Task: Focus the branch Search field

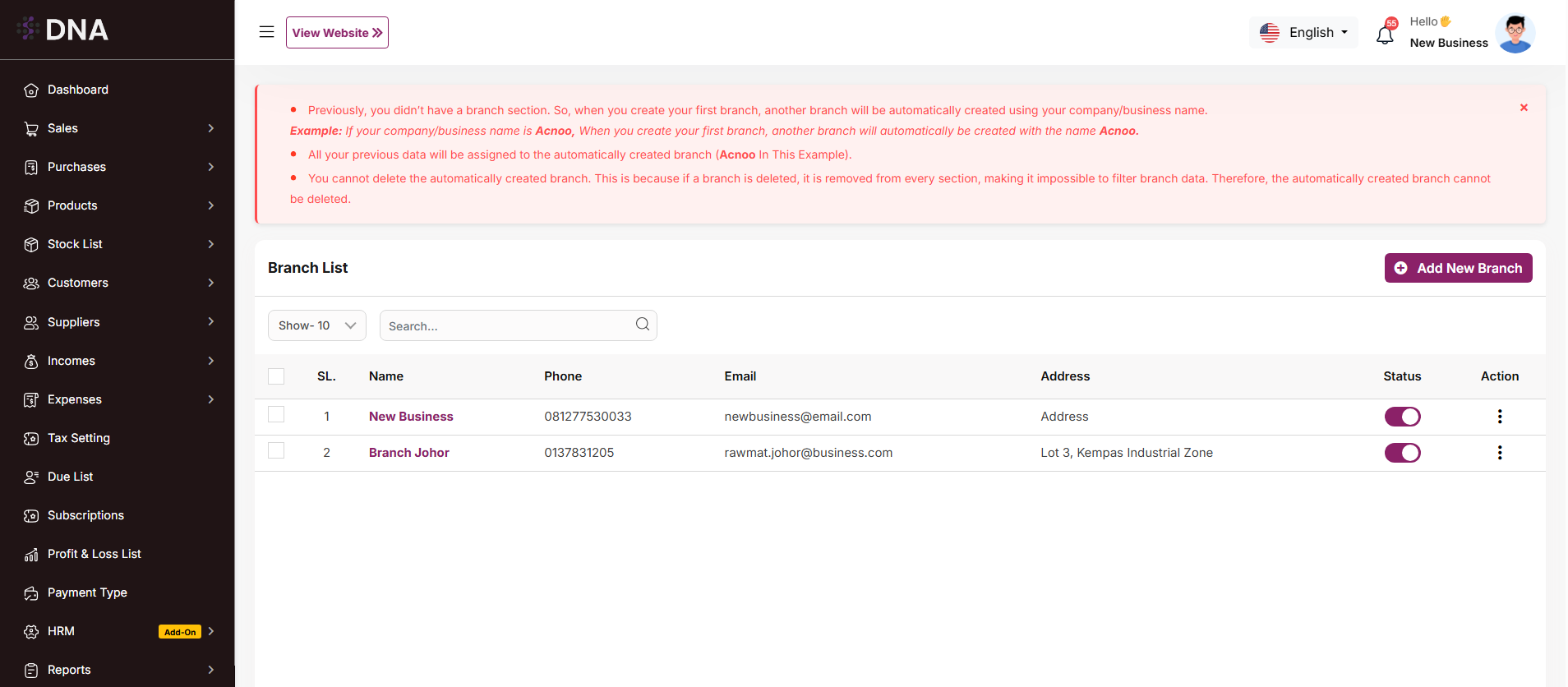Action: [505, 326]
